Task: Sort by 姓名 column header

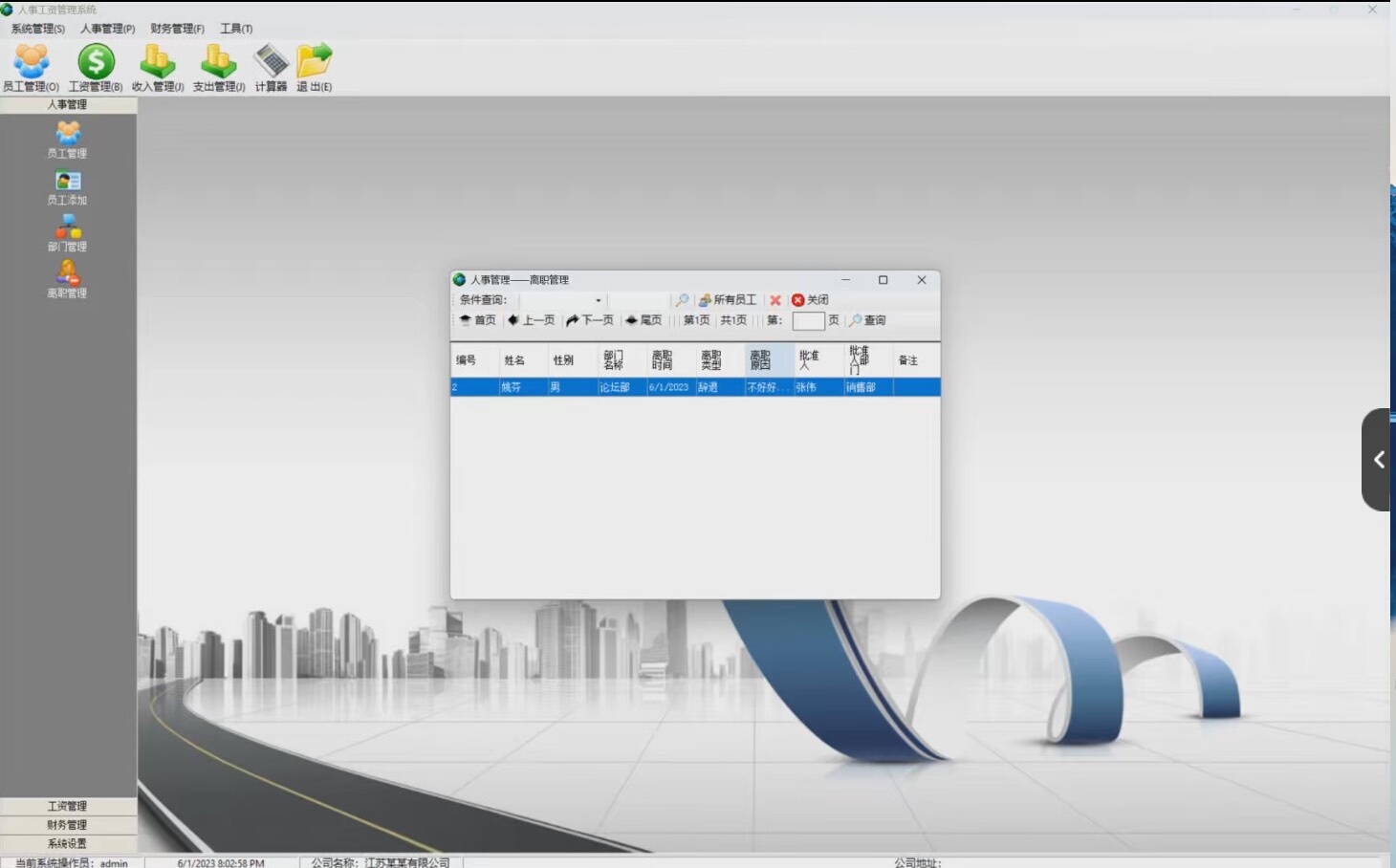Action: [523, 360]
